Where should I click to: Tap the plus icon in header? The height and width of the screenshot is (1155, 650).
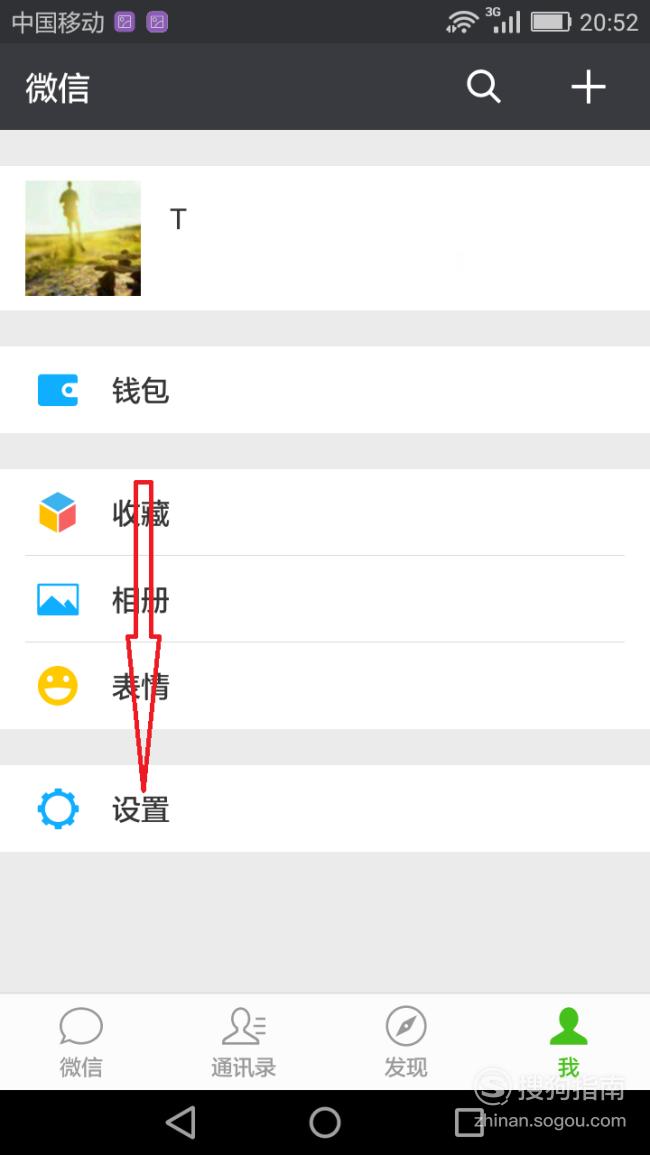(x=588, y=87)
